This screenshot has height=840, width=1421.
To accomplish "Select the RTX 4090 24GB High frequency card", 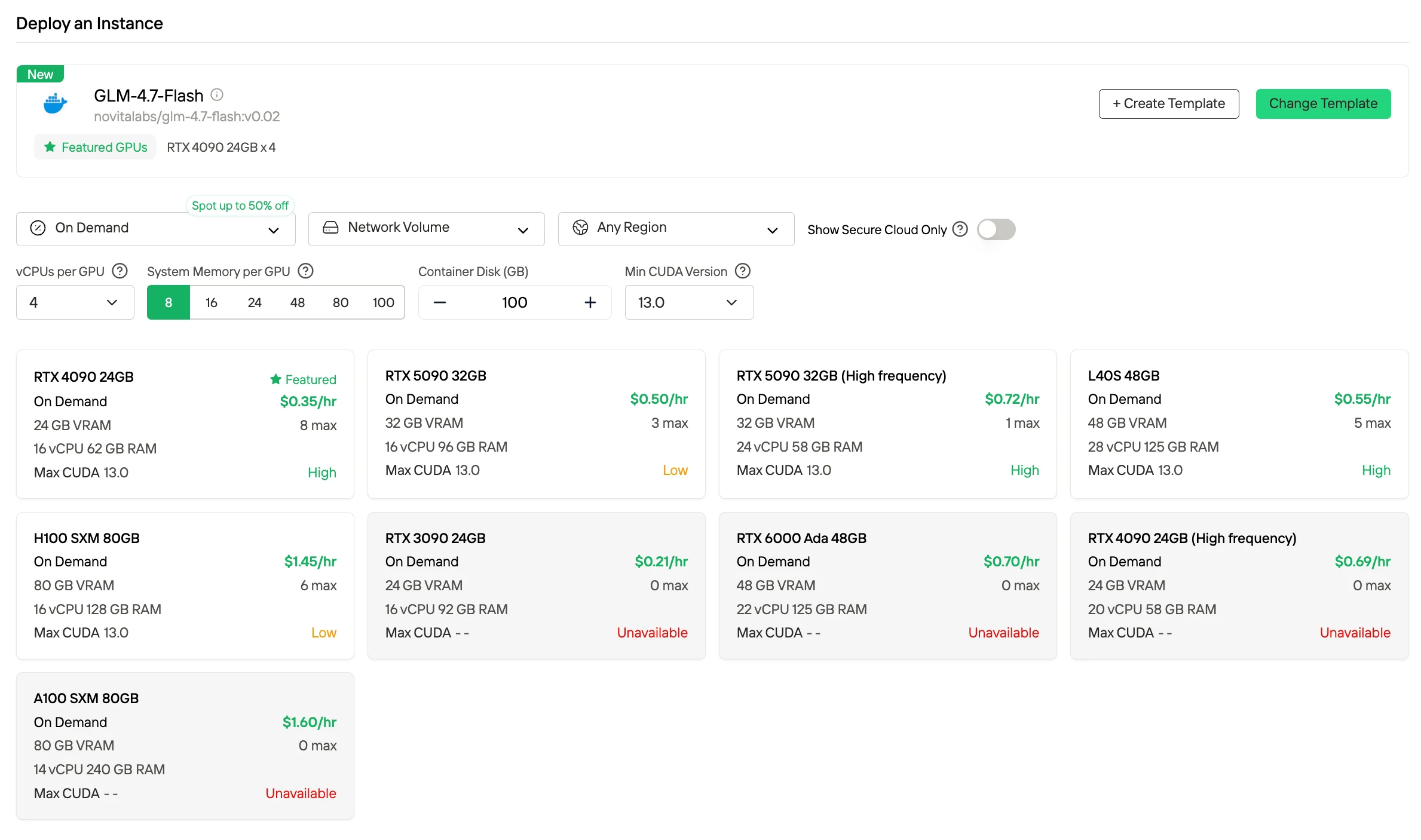I will (1239, 585).
